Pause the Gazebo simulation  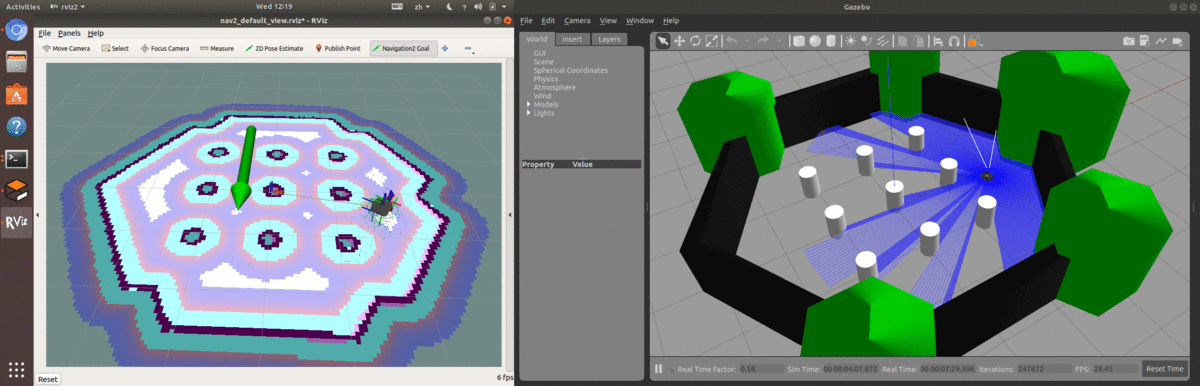659,369
